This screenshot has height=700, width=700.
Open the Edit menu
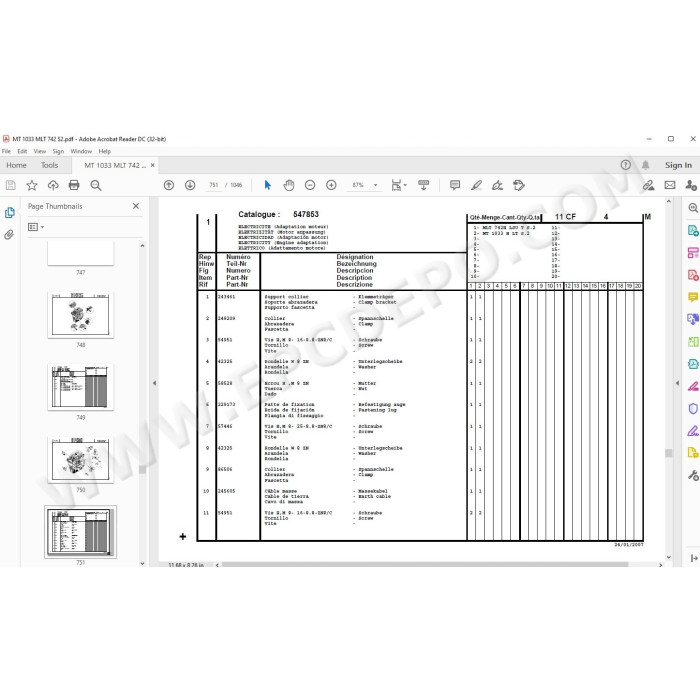click(x=22, y=151)
